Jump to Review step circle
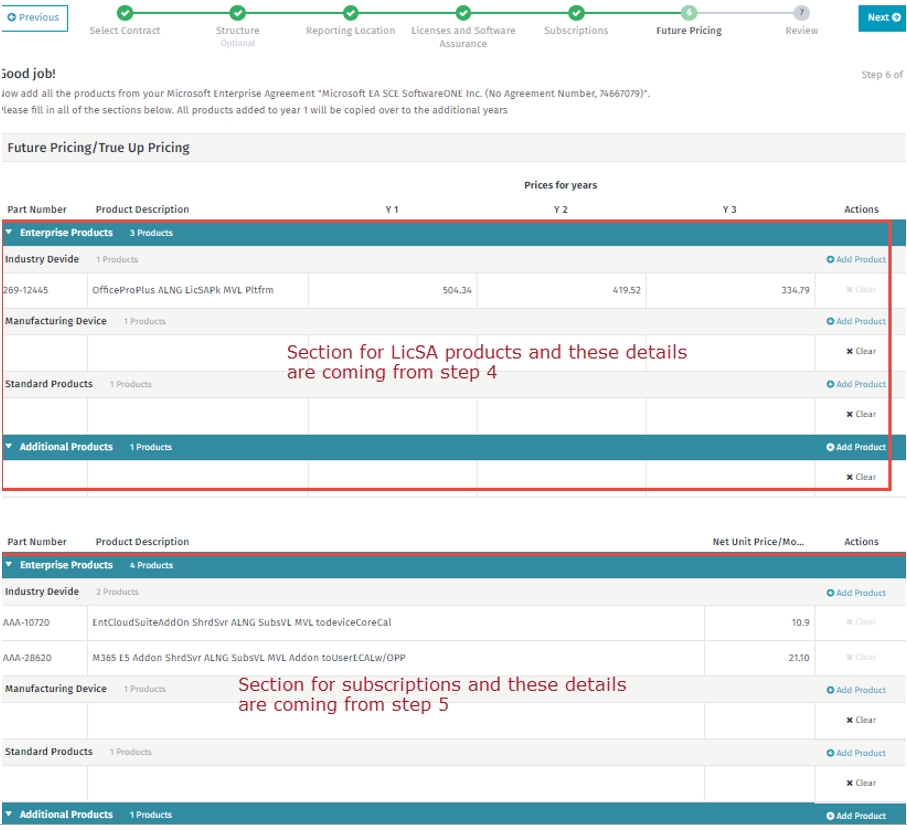This screenshot has height=830, width=907. click(x=801, y=13)
